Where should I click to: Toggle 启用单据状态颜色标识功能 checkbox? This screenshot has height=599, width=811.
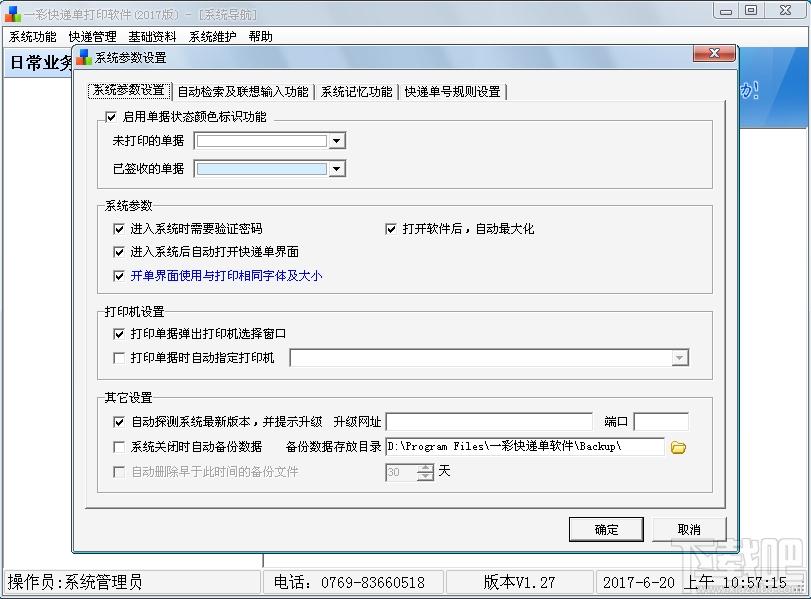(111, 117)
